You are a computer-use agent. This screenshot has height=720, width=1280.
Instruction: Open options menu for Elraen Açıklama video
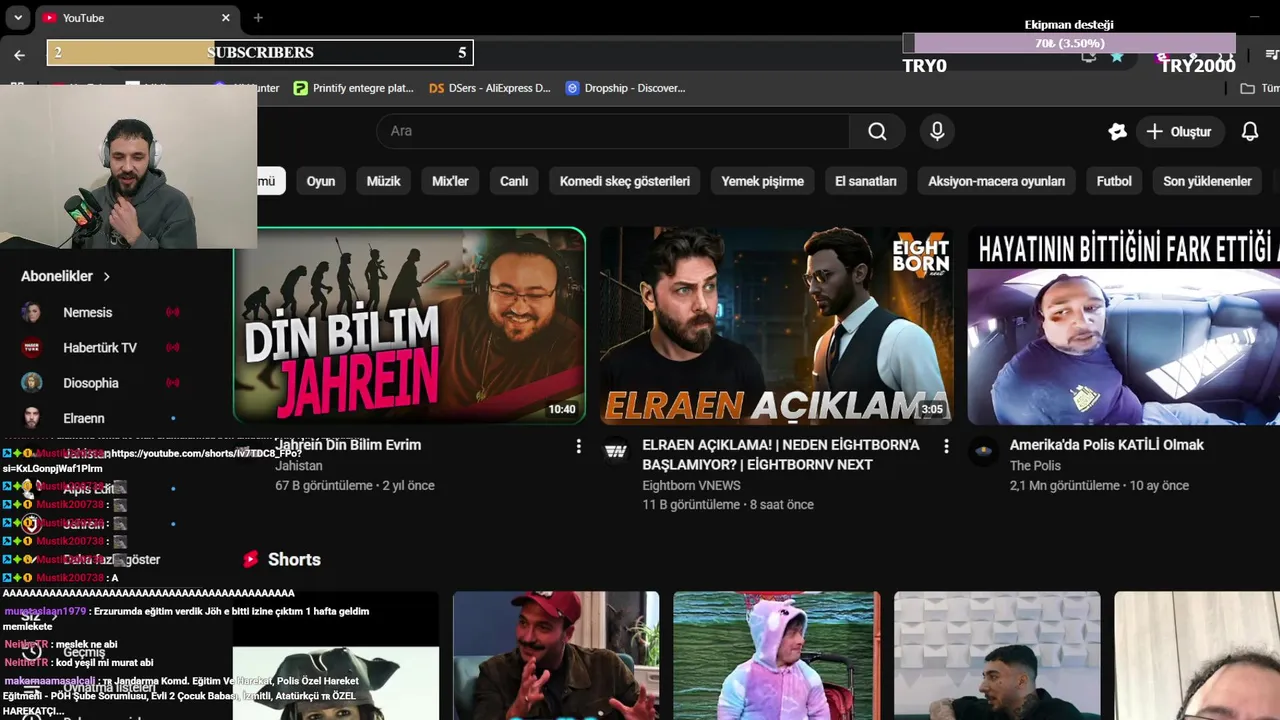point(946,446)
